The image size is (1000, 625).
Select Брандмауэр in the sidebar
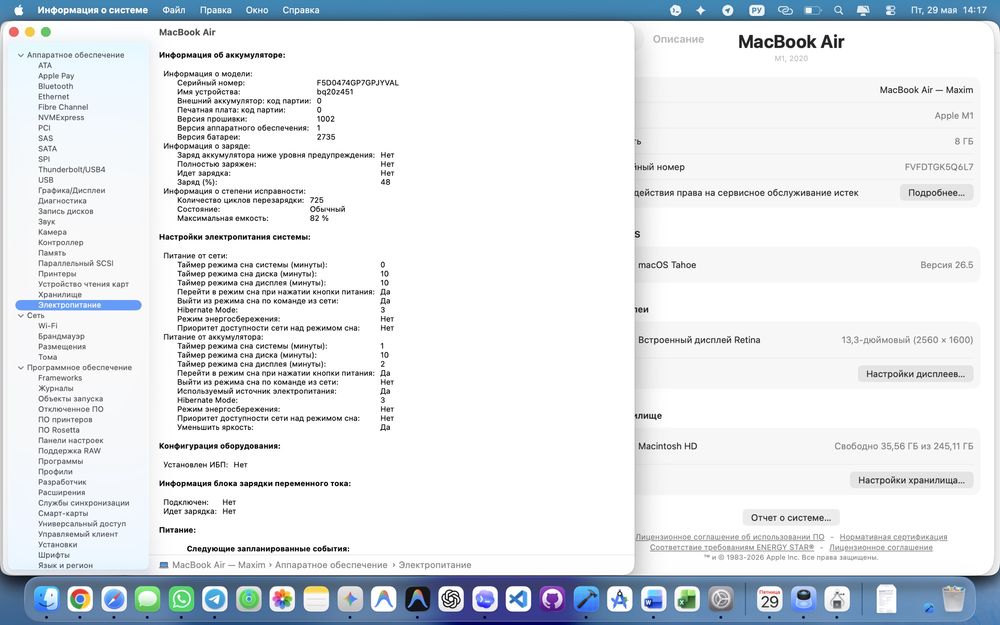(x=61, y=336)
